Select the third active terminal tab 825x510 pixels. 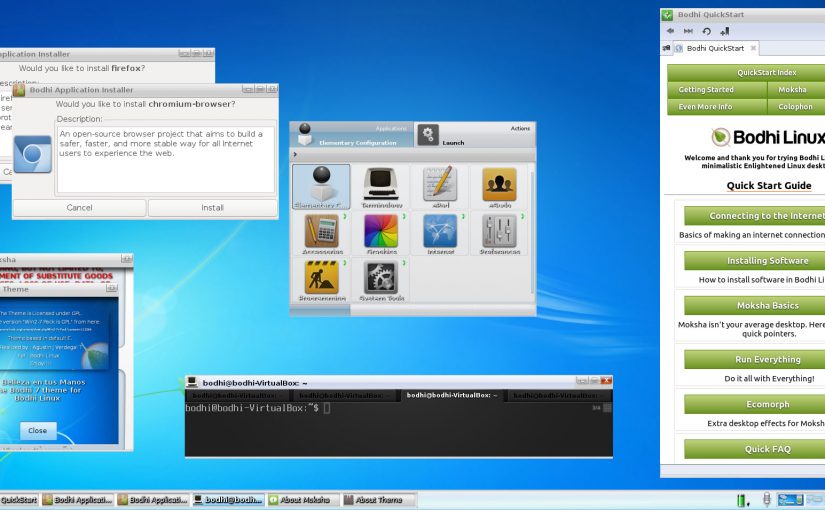pyautogui.click(x=452, y=395)
